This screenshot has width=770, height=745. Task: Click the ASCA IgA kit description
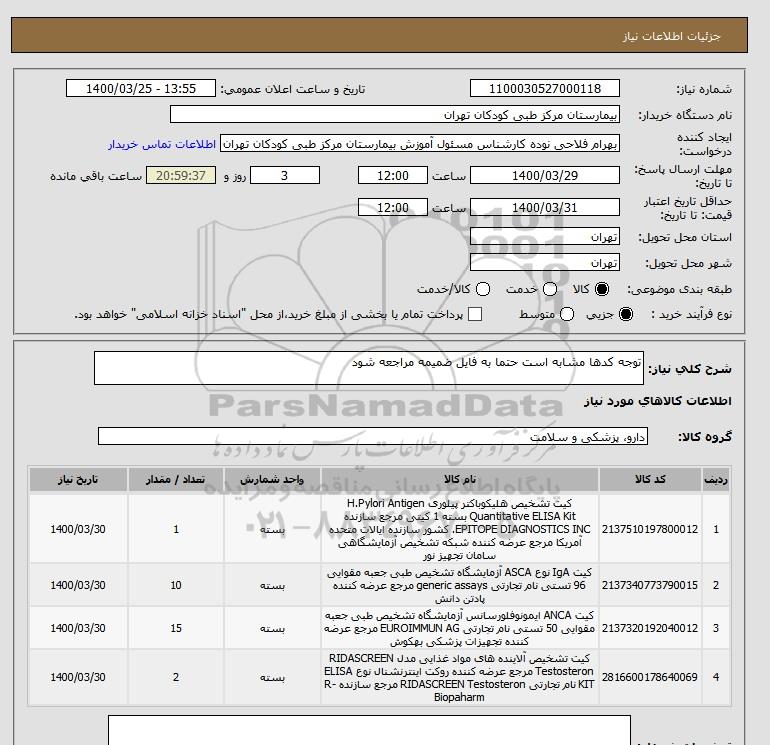(460, 585)
